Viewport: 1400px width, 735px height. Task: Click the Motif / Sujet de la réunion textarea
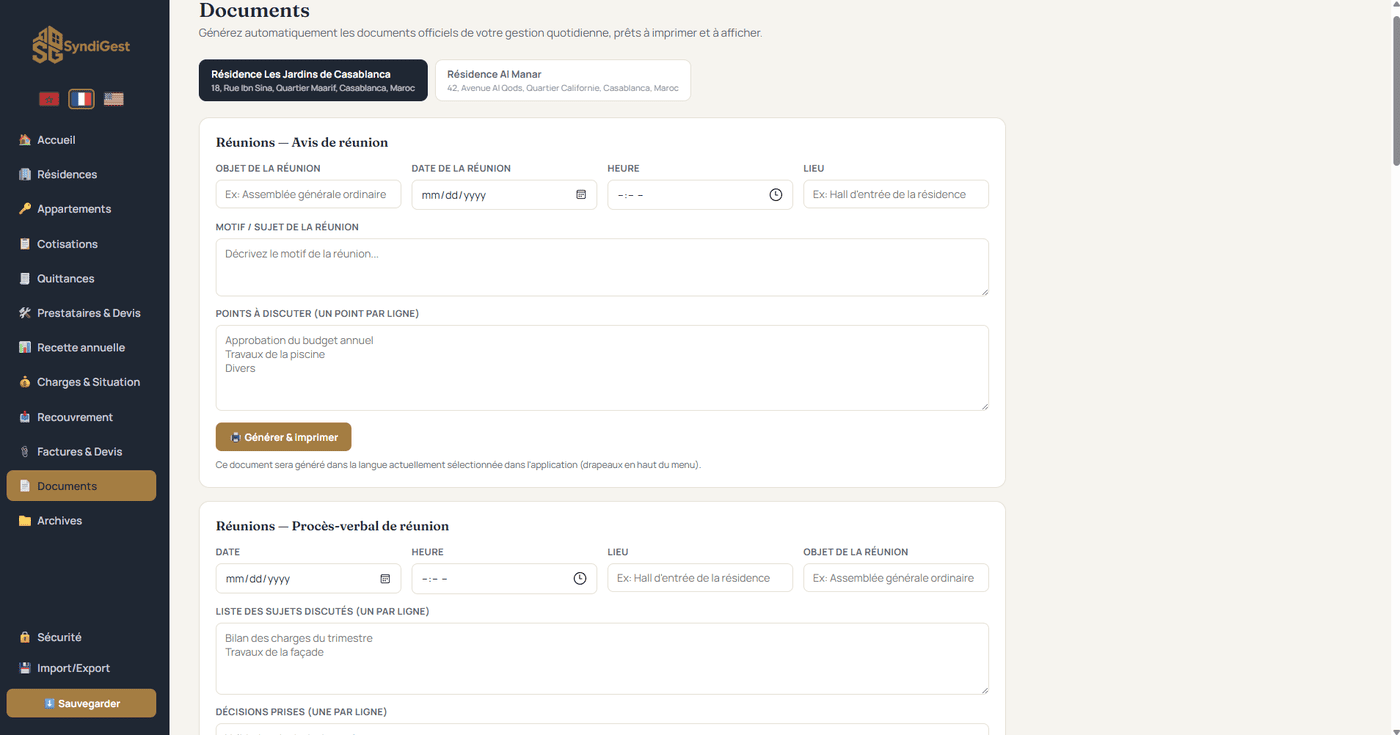click(x=602, y=267)
